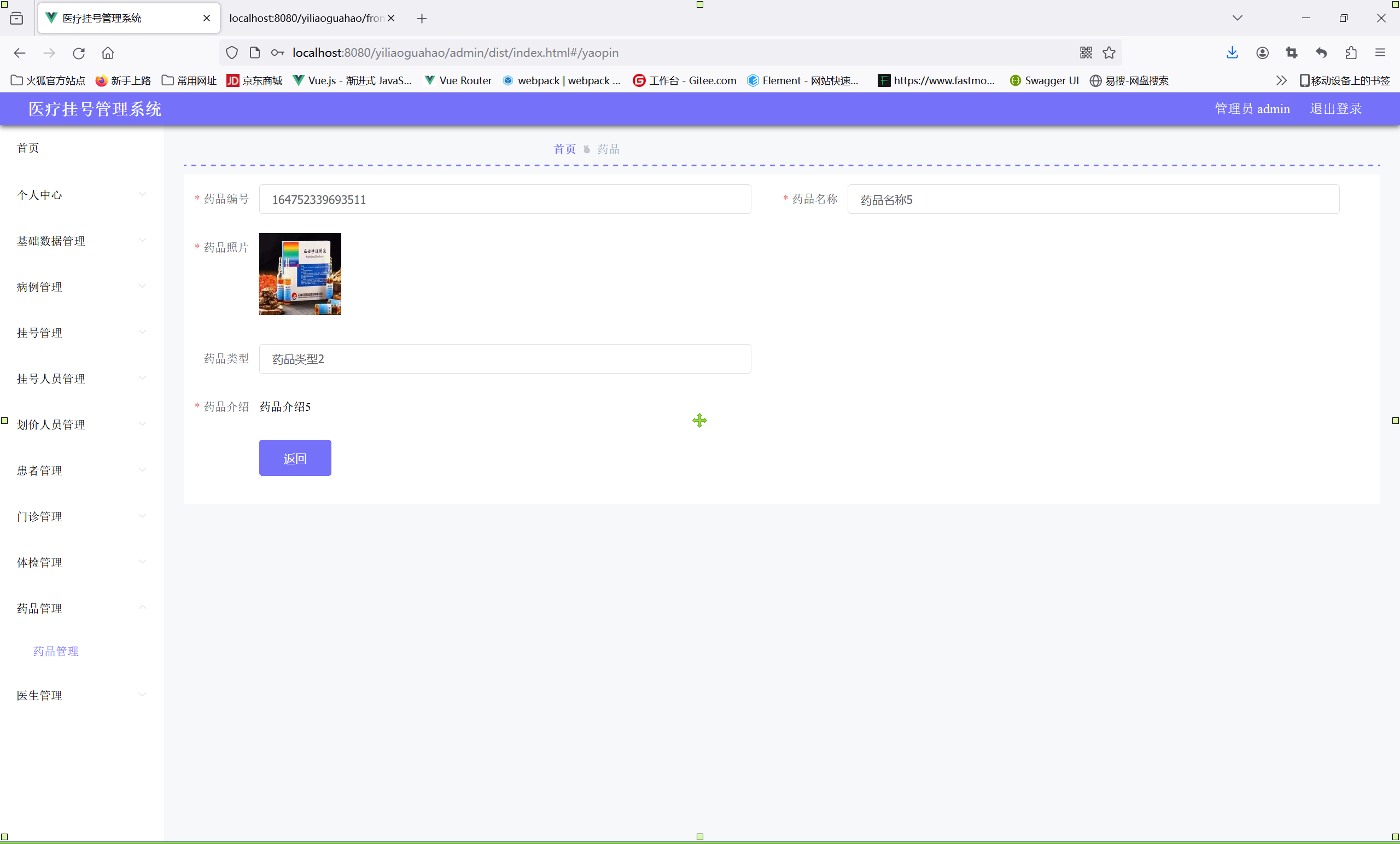Switch to the localhost yiliaoguahao front tab
Image resolution: width=1400 pixels, height=844 pixels.
306,18
